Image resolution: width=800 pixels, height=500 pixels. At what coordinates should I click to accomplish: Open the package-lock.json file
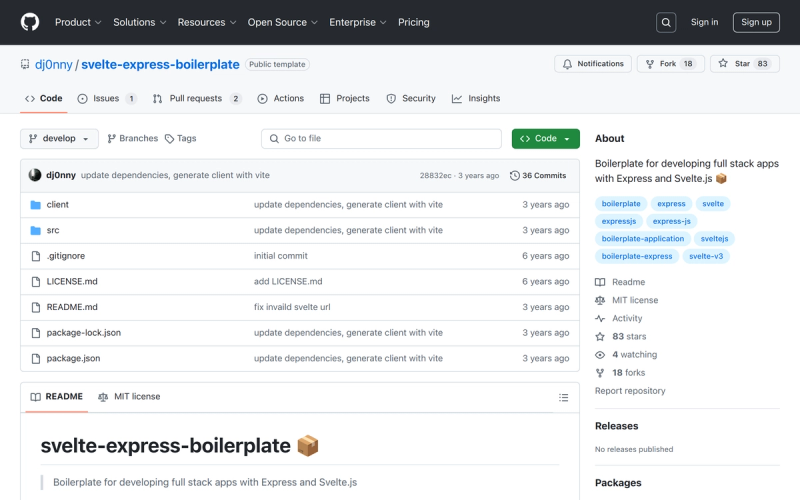click(x=84, y=333)
